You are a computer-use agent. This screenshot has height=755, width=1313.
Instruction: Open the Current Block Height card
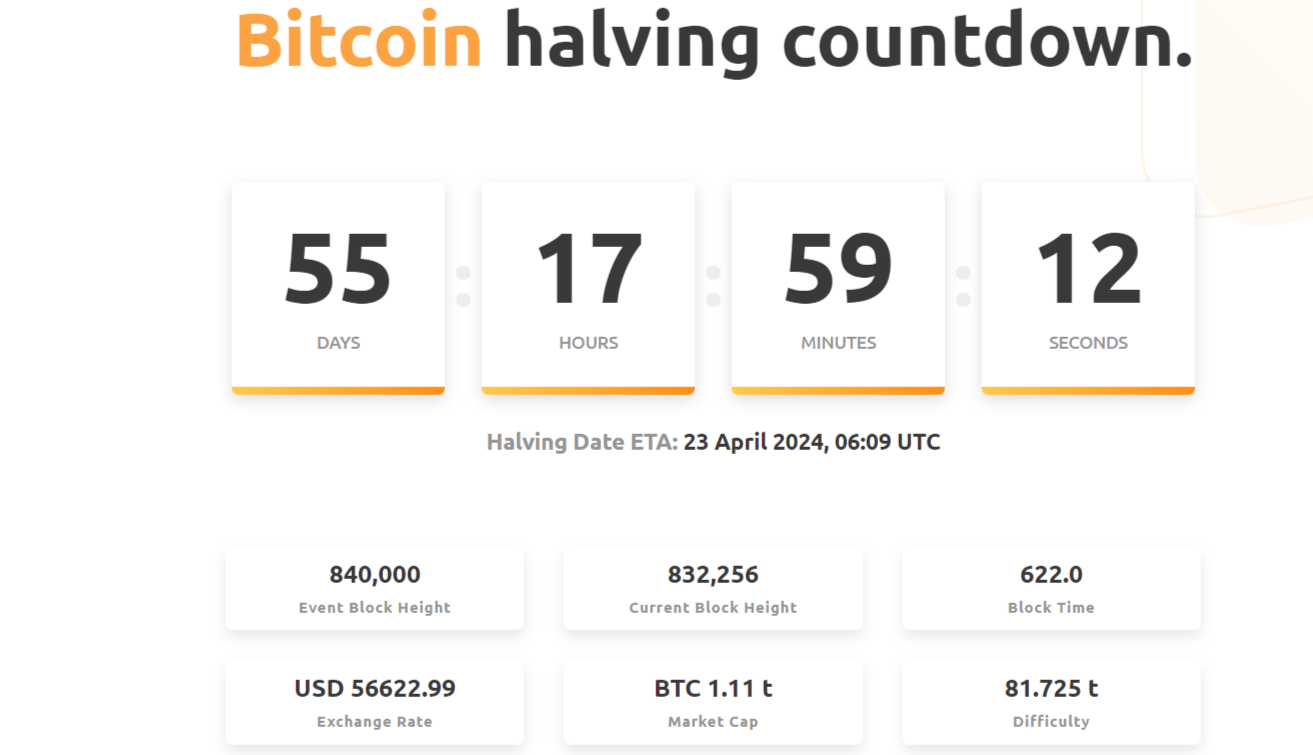pyautogui.click(x=713, y=587)
